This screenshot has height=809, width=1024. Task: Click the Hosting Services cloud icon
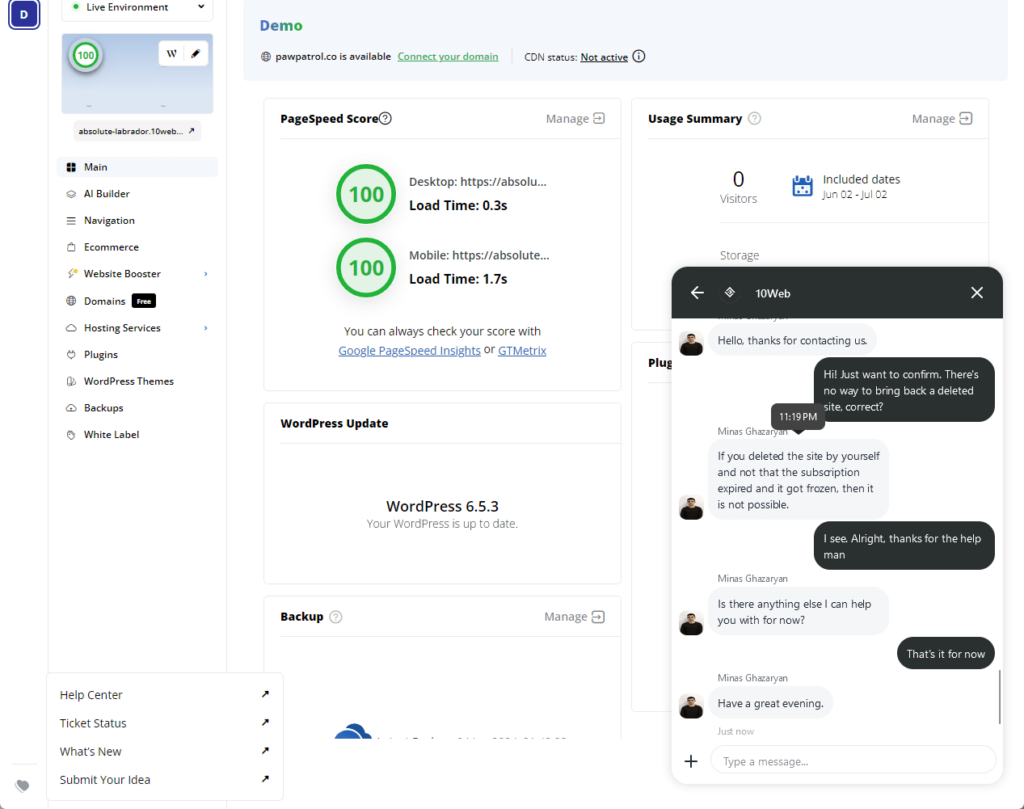pos(71,328)
